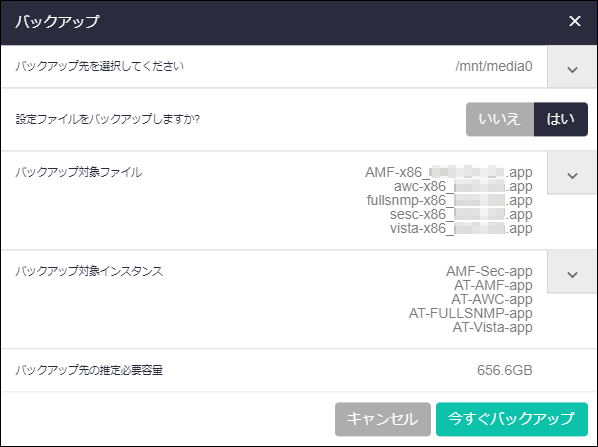Click the キャンセル button
This screenshot has height=447, width=598.
(x=383, y=419)
